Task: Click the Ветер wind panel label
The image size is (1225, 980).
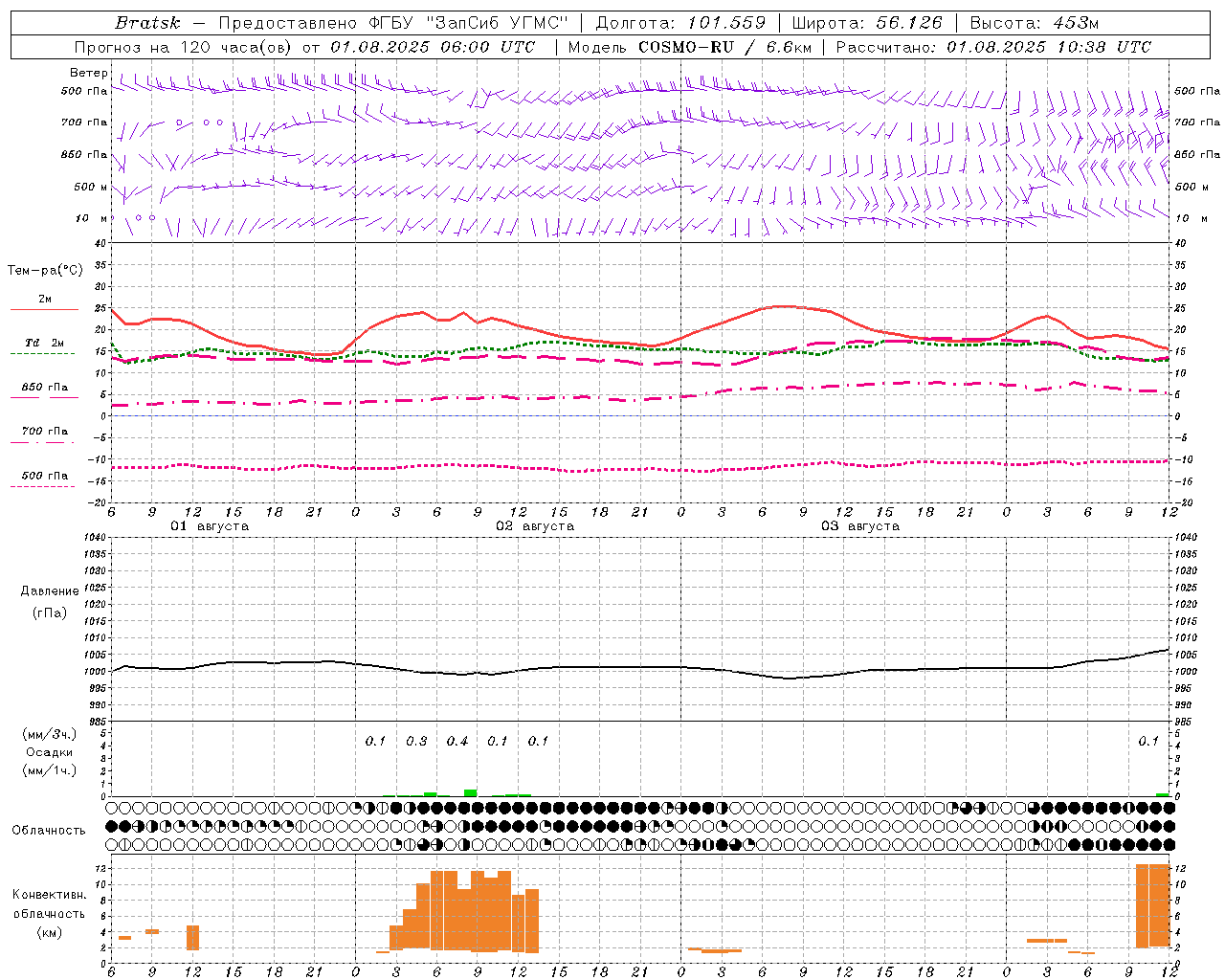Action: [88, 73]
